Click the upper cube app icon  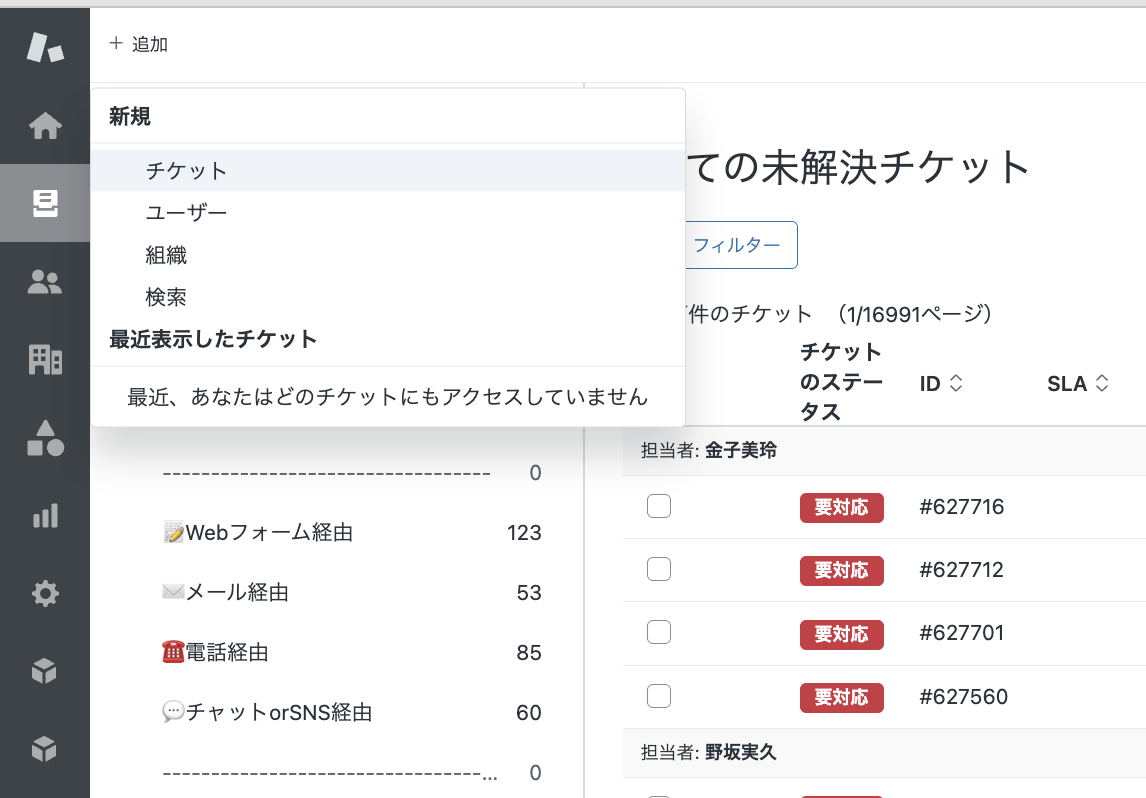coord(45,671)
